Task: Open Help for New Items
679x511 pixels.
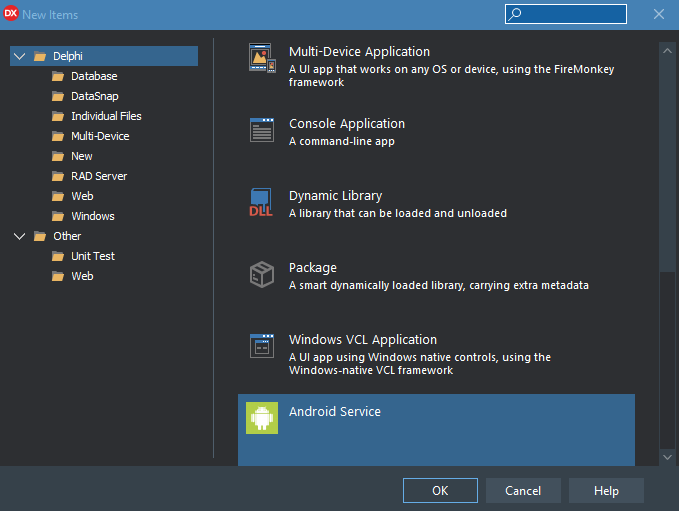Action: point(606,491)
